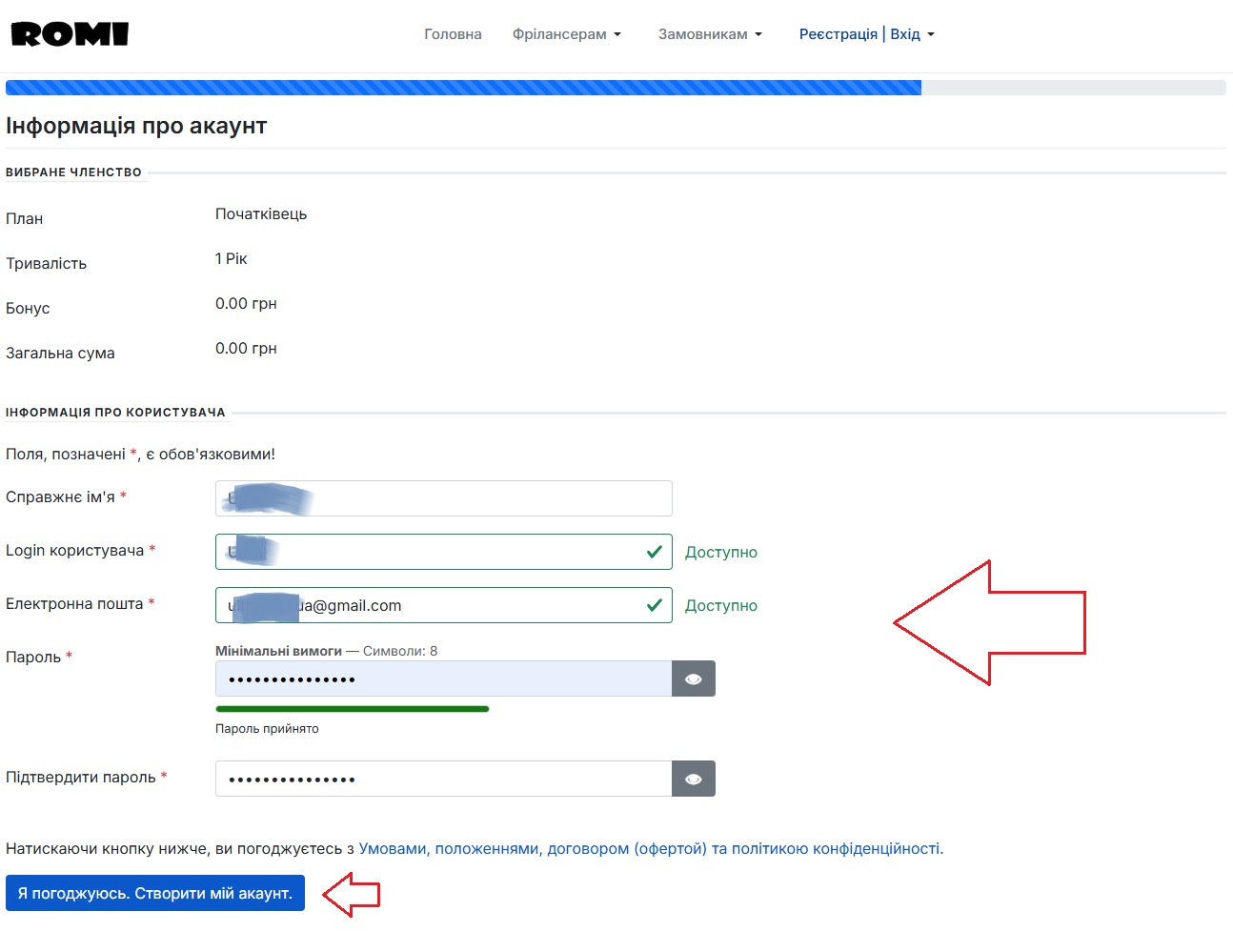Show password with eye icon in Пароль field
The image size is (1233, 952).
coord(694,679)
